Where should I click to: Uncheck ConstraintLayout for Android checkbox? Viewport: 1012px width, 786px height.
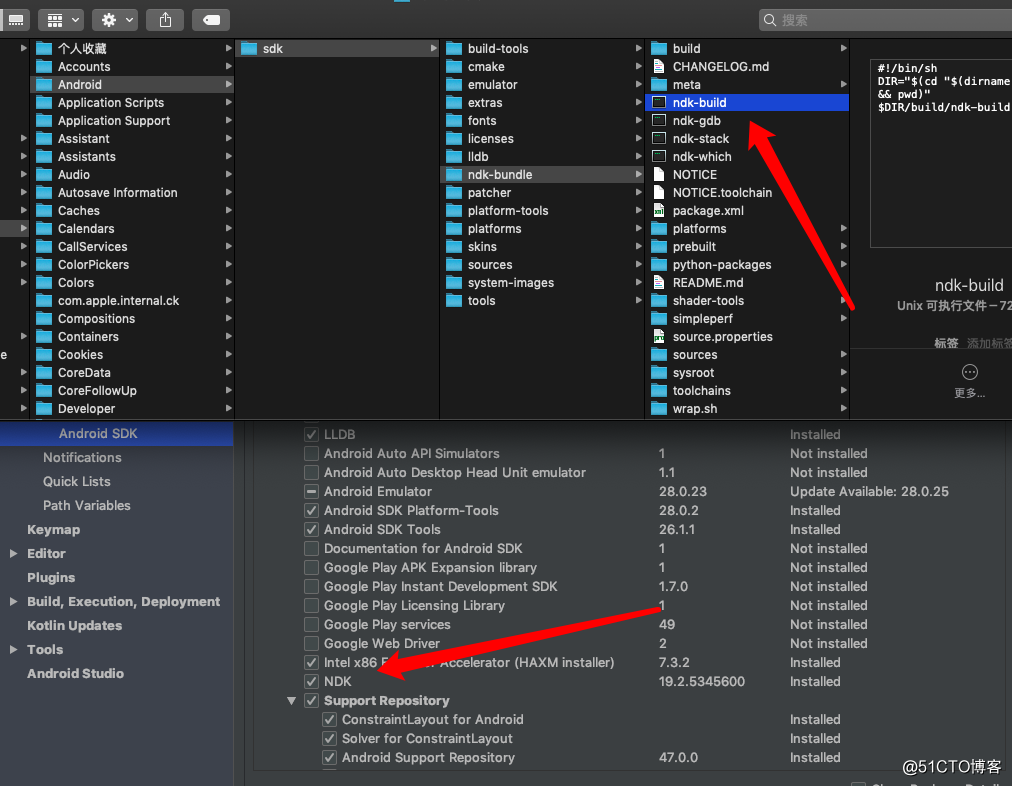(329, 720)
